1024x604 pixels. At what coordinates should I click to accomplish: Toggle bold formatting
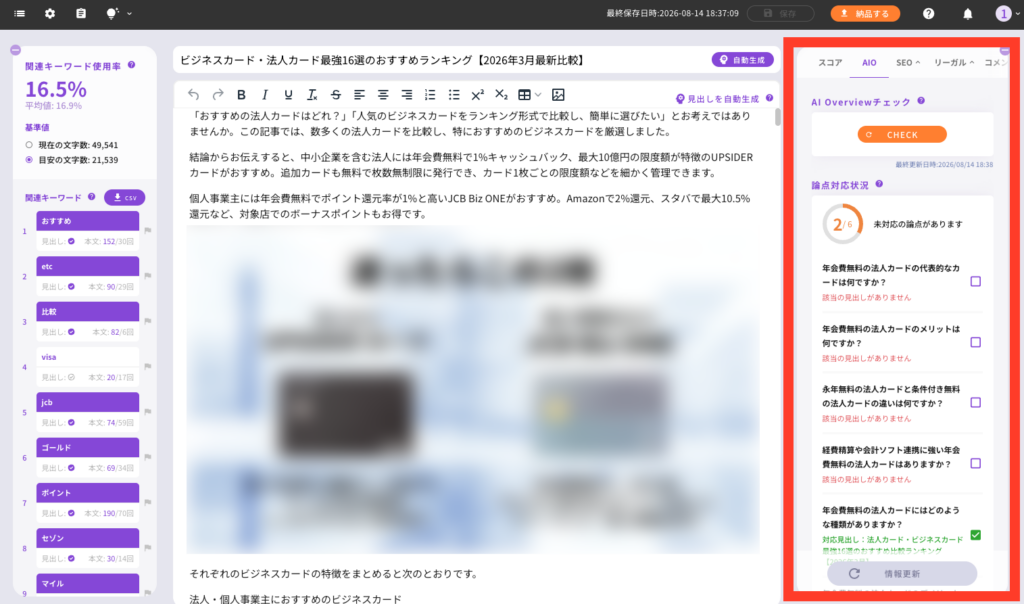coord(241,95)
